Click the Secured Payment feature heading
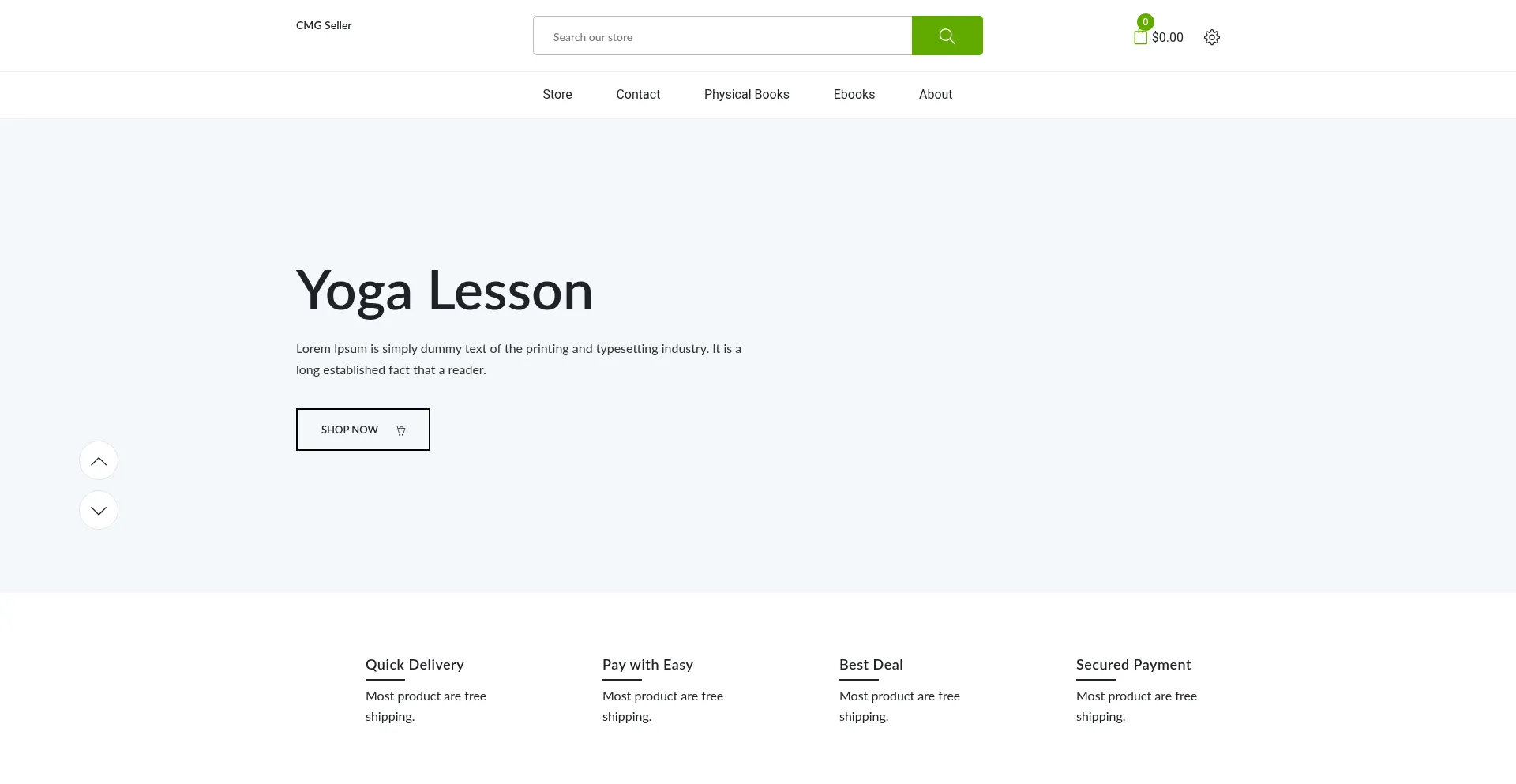 tap(1133, 665)
